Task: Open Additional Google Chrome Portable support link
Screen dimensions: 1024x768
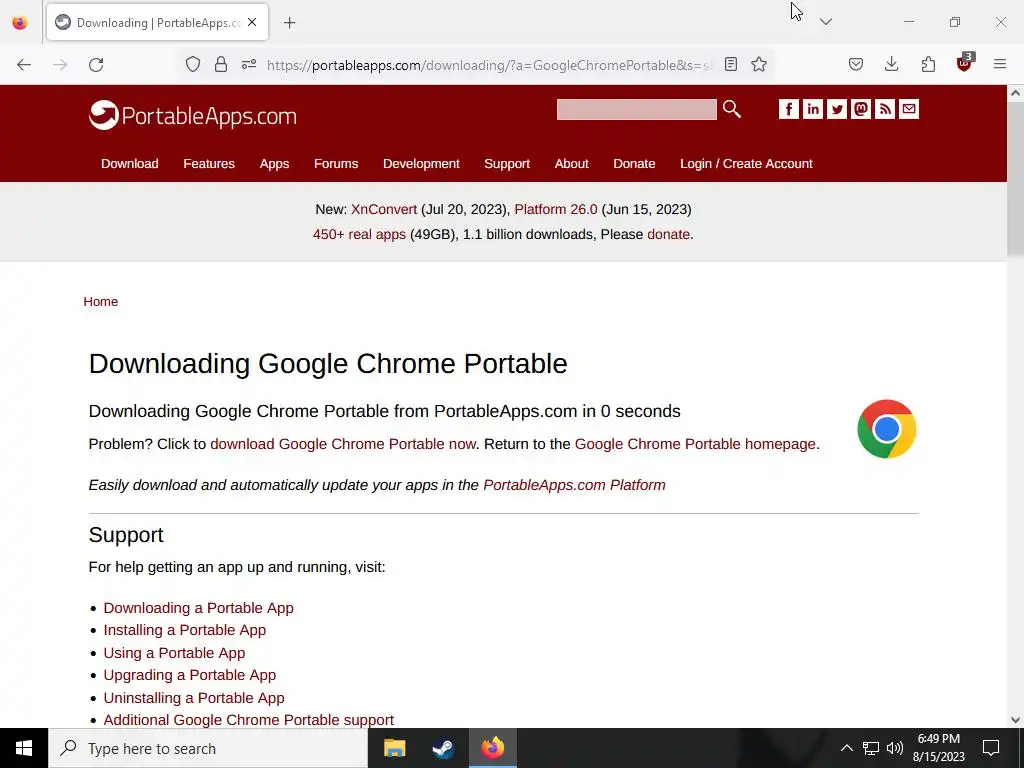Action: pos(249,720)
